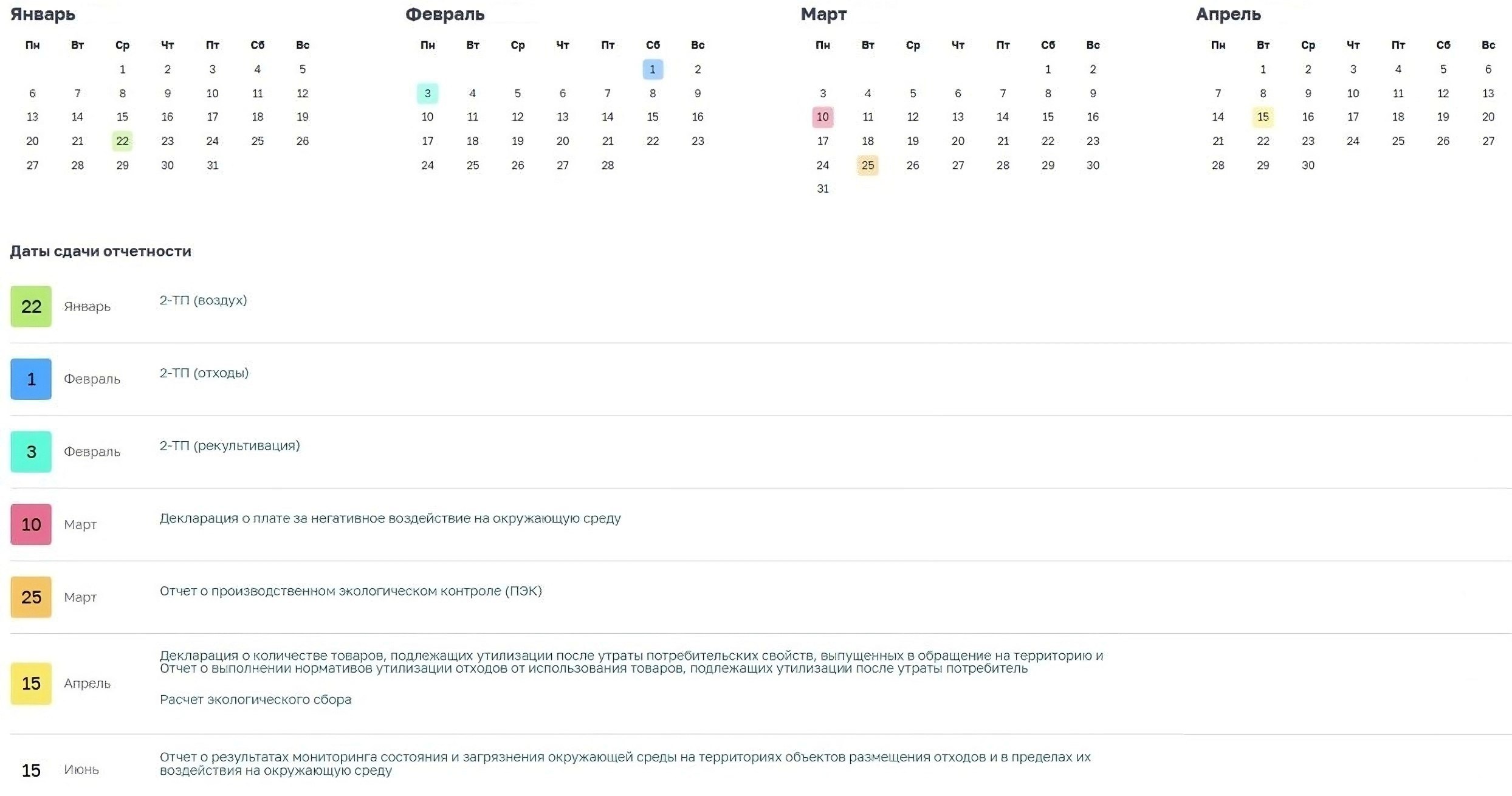Open Расчет экологического сбора link
Viewport: 1512px width, 796px height.
tap(255, 699)
